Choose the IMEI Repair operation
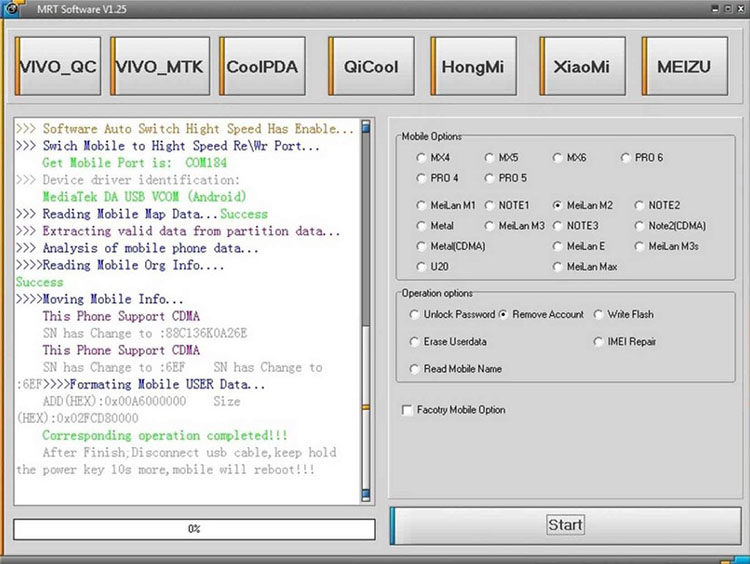The width and height of the screenshot is (750, 564). click(625, 342)
